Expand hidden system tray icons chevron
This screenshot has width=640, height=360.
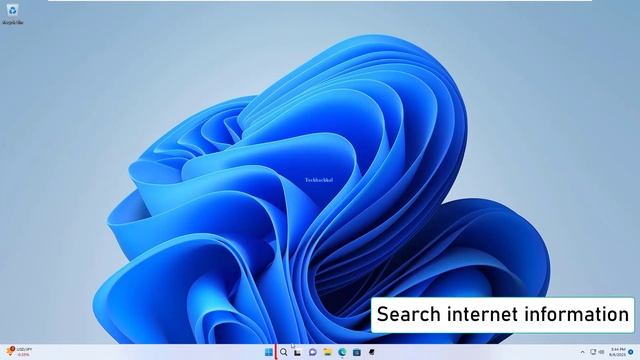coord(582,352)
